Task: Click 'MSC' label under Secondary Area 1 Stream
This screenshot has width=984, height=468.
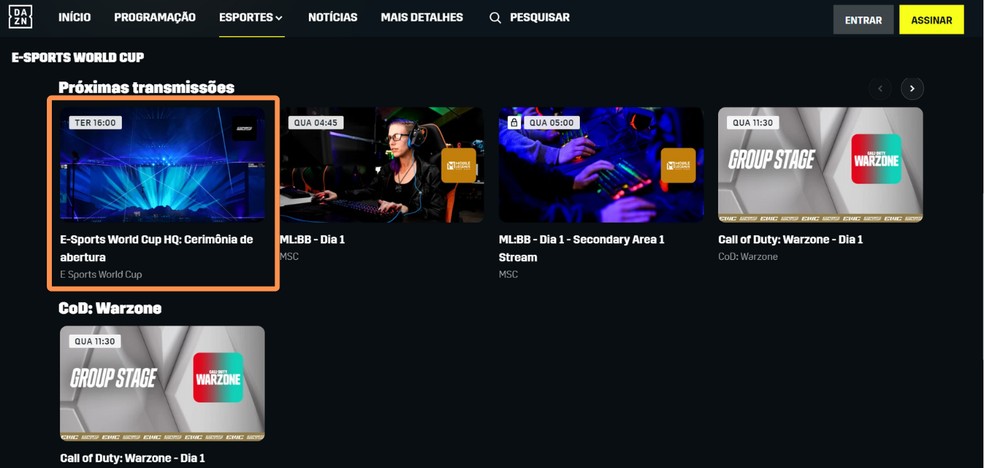Action: coord(508,275)
